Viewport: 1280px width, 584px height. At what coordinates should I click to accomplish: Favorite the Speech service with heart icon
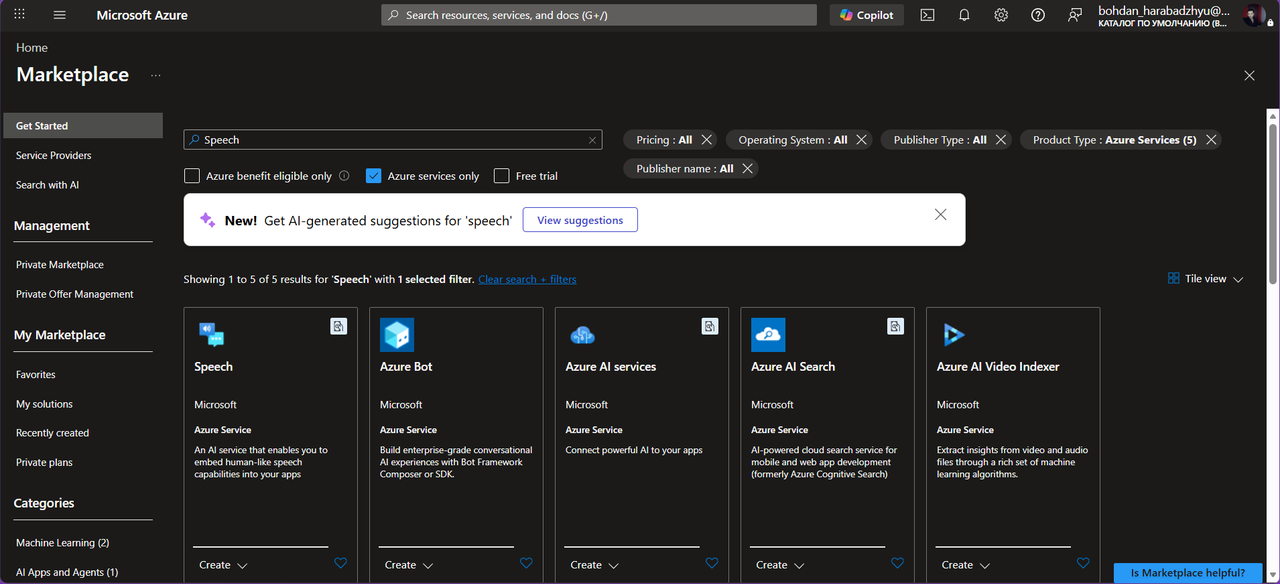coord(340,564)
